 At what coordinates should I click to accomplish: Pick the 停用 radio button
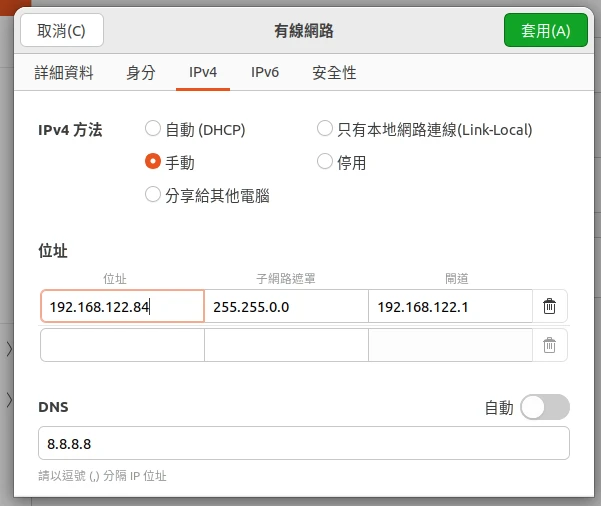(x=325, y=161)
